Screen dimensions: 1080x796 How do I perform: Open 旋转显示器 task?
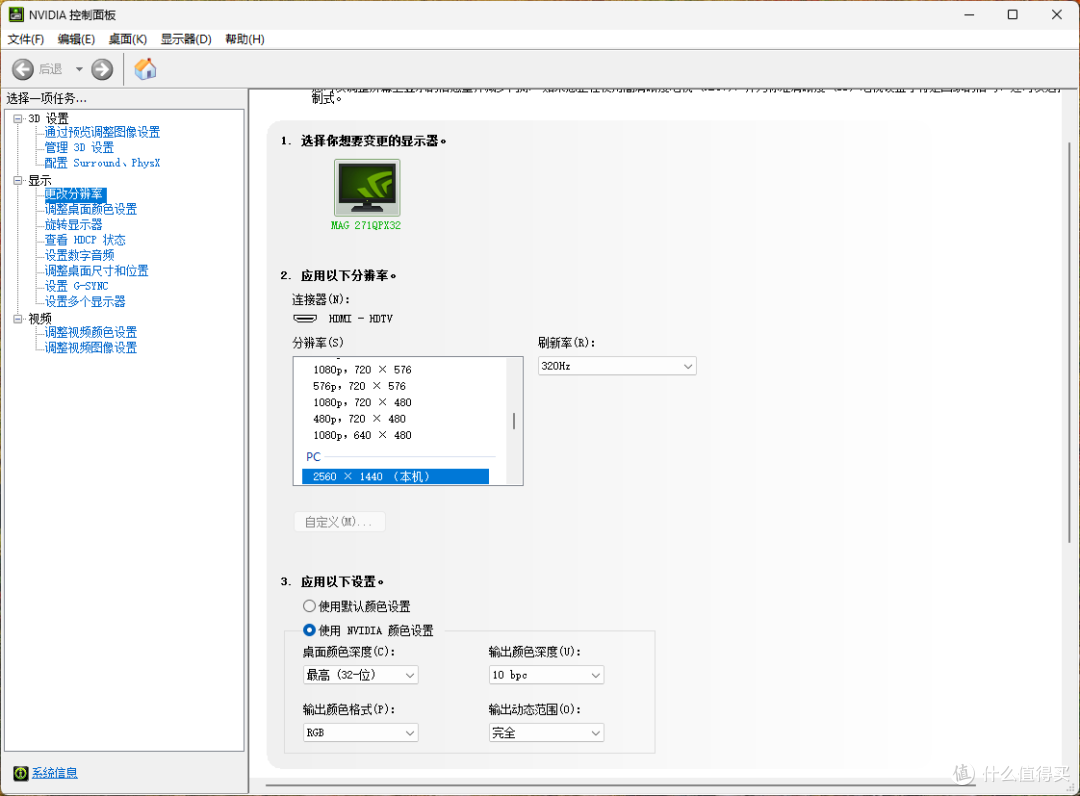[74, 225]
